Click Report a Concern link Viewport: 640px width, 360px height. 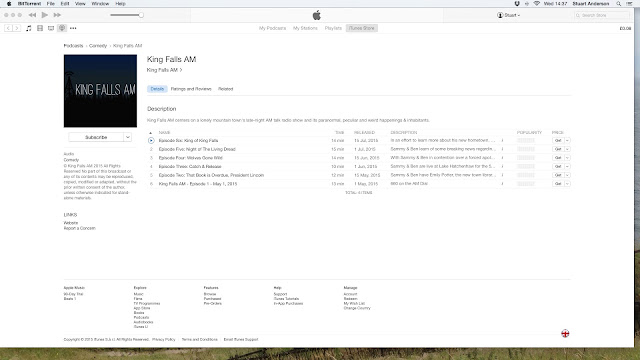point(80,228)
